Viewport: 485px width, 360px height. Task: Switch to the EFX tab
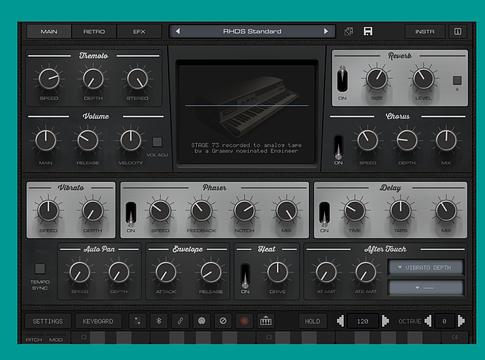click(139, 32)
